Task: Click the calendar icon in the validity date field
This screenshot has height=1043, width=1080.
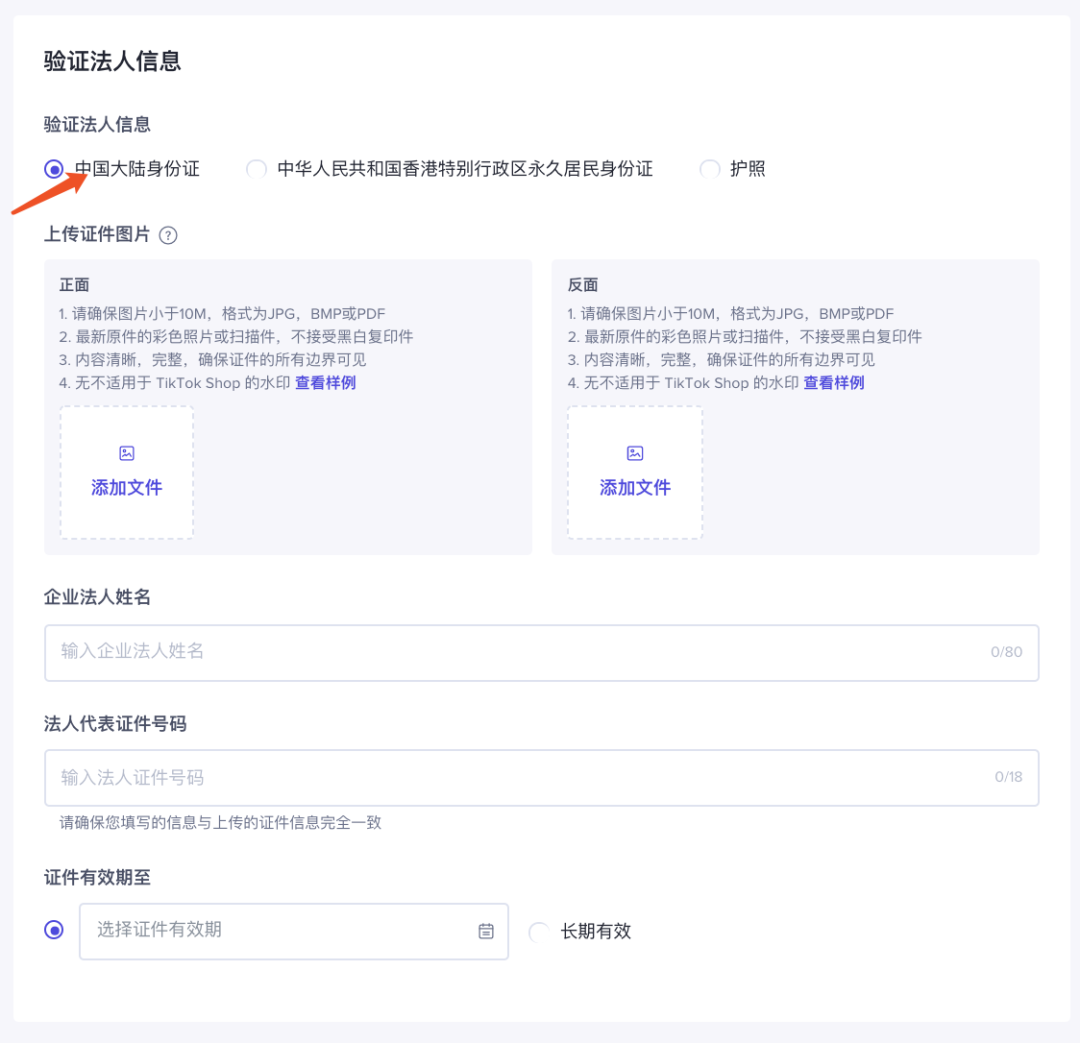Action: (486, 931)
